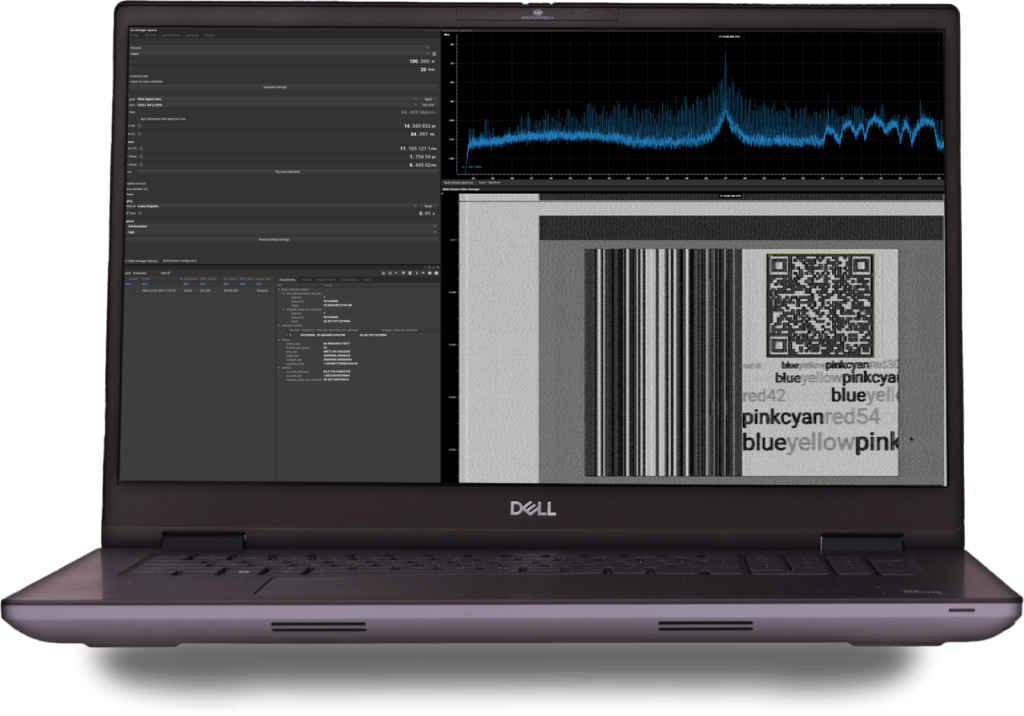Select the Wed Oct 30 2024 17:07:34 signal row
Viewport: 1024px width, 716px height.
pyautogui.click(x=199, y=291)
